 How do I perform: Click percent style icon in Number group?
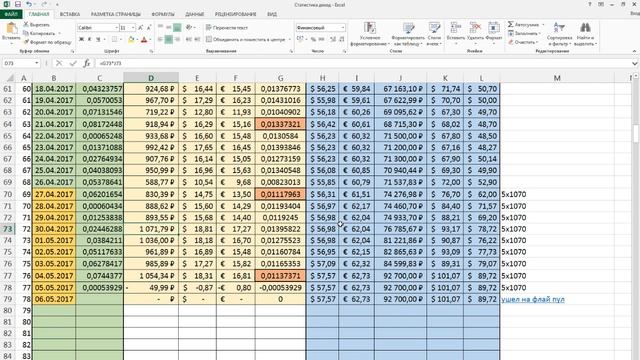click(x=313, y=39)
